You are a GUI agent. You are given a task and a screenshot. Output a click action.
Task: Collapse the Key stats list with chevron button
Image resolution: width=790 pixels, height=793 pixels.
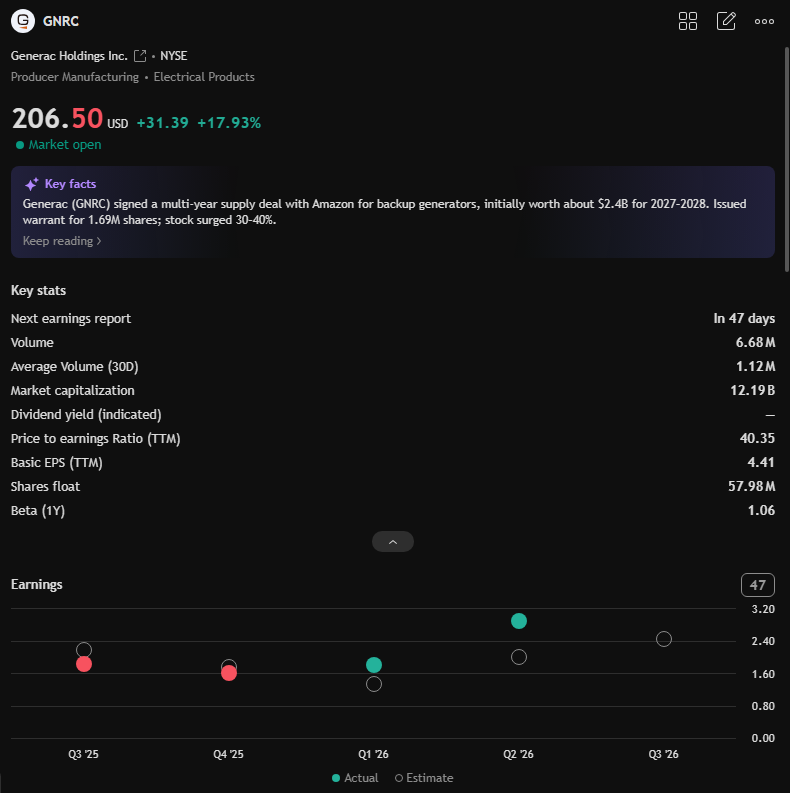393,542
